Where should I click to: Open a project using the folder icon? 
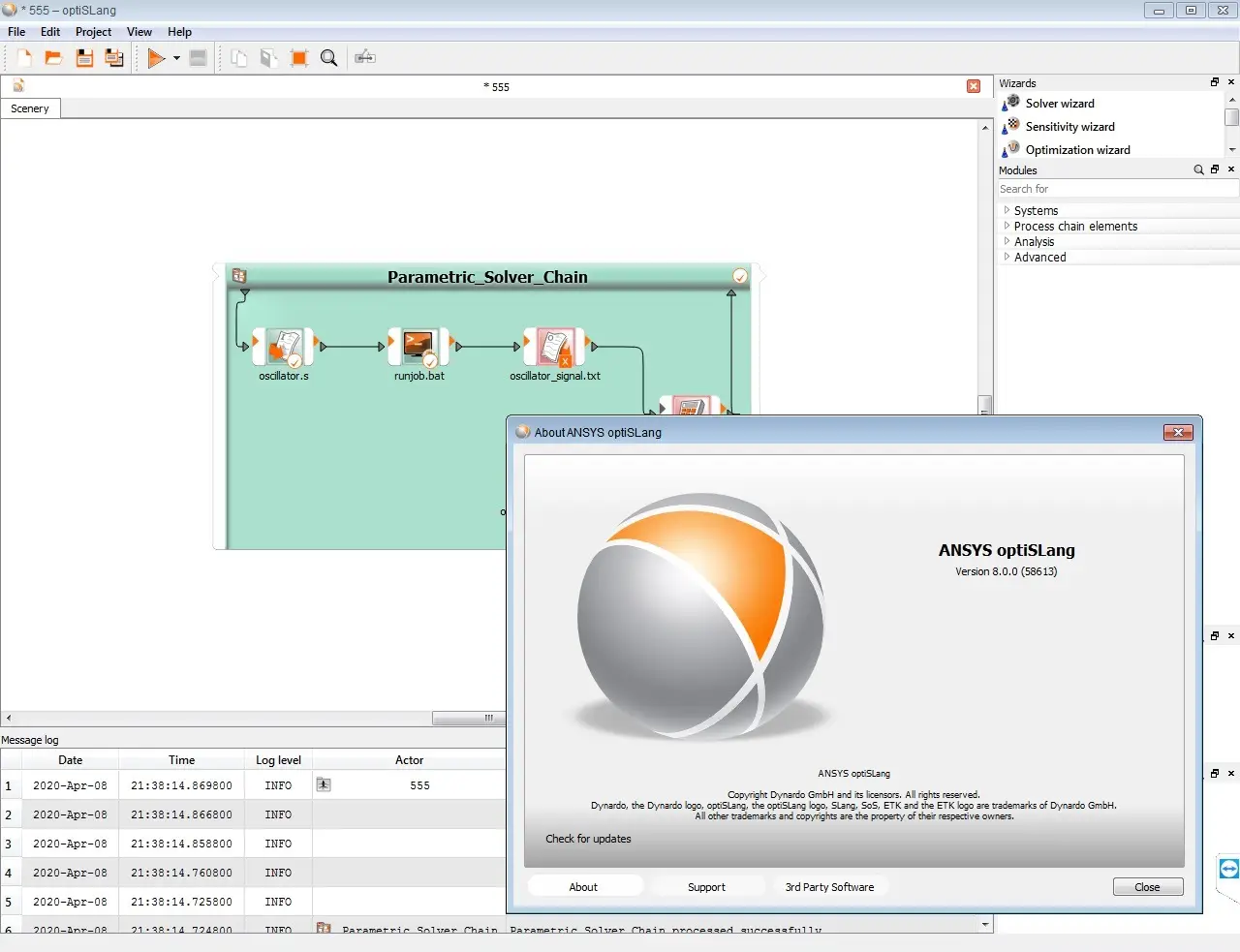click(53, 58)
